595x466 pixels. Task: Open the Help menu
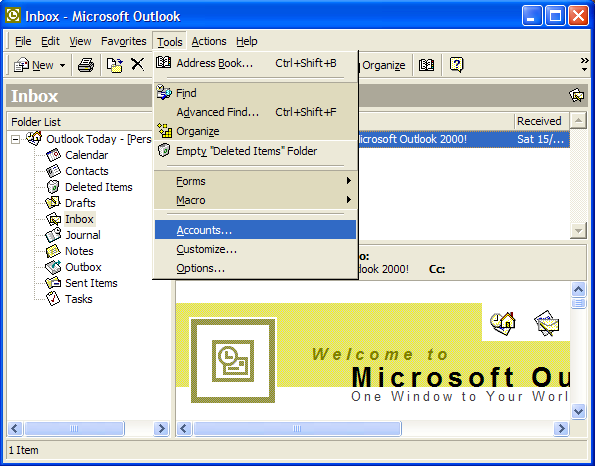(247, 41)
